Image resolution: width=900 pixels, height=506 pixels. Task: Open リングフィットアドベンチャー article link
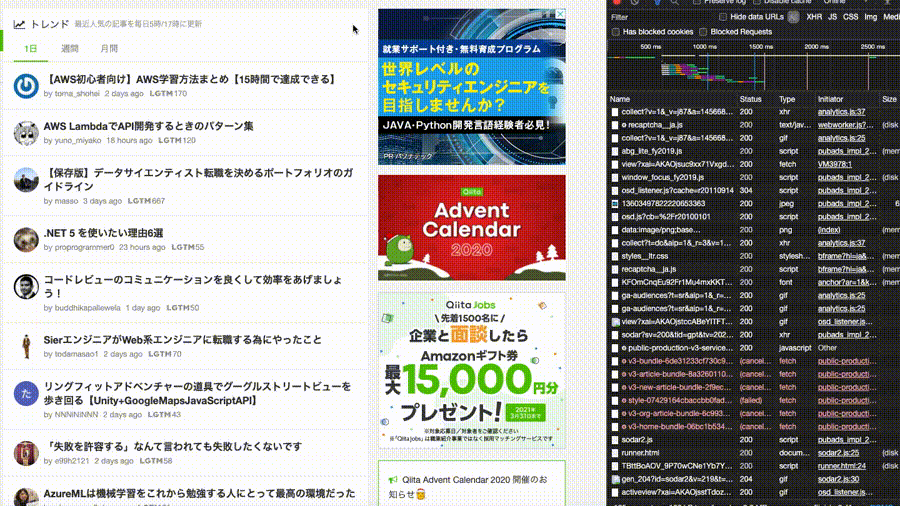coord(197,394)
